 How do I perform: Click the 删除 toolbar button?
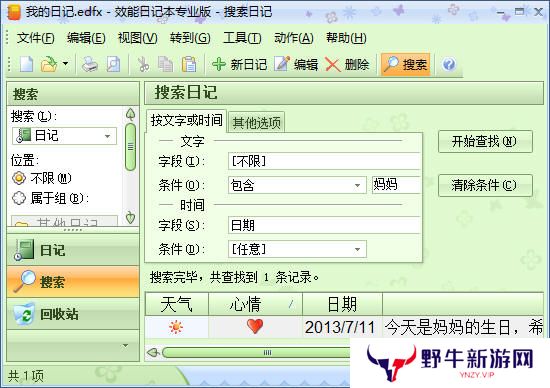(x=347, y=65)
